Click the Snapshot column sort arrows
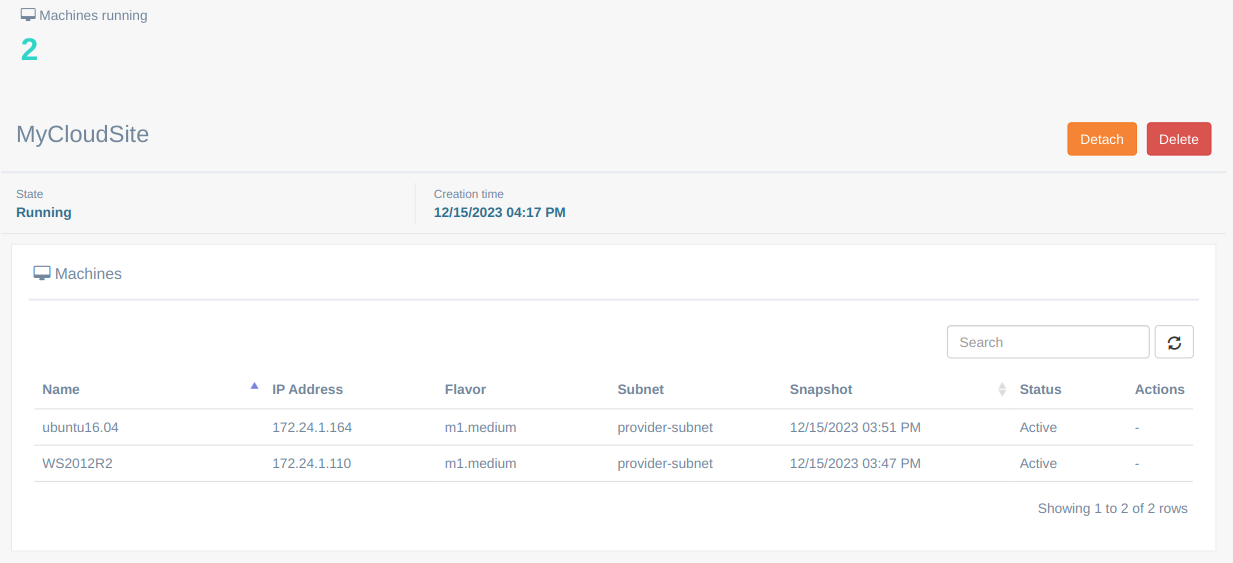Image resolution: width=1233 pixels, height=563 pixels. (x=1002, y=389)
